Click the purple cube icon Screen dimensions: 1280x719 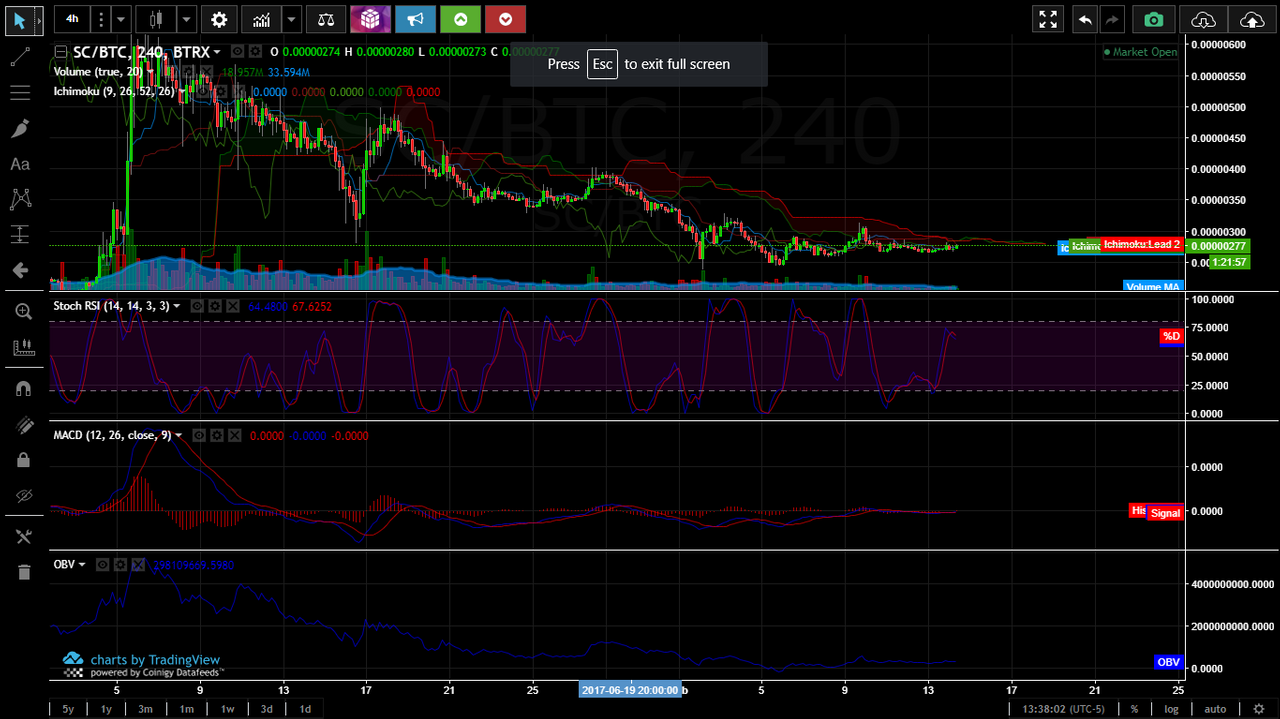(x=370, y=18)
